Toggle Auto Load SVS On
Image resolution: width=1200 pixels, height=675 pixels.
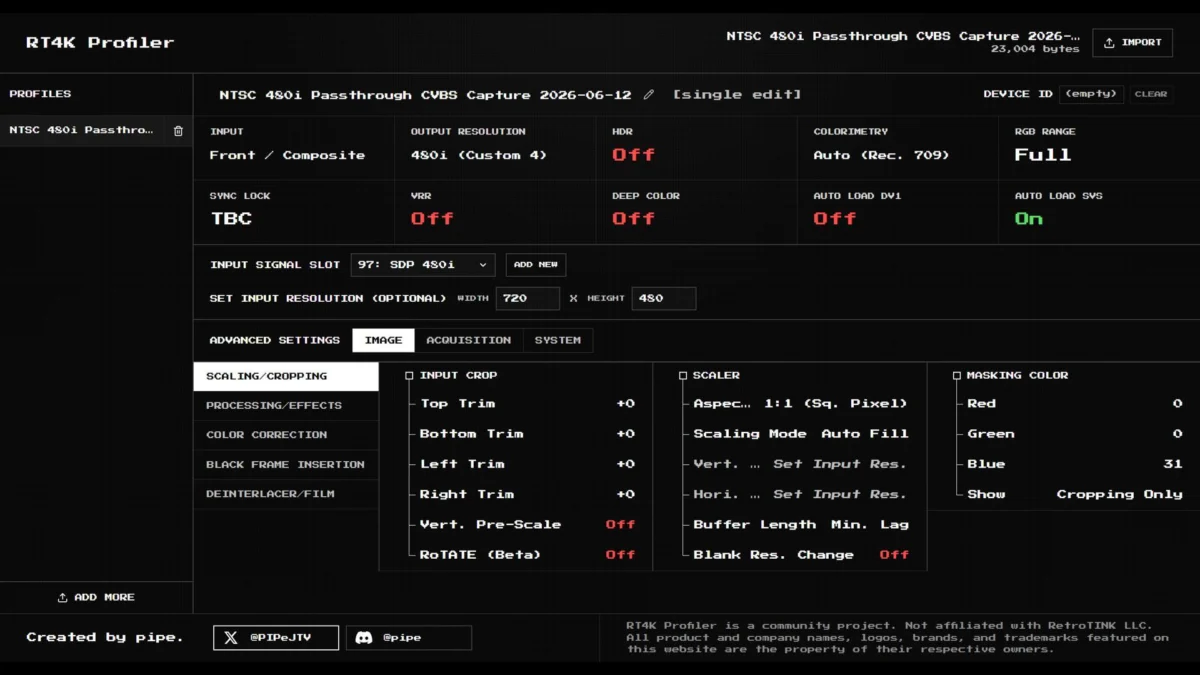pyautogui.click(x=1029, y=219)
